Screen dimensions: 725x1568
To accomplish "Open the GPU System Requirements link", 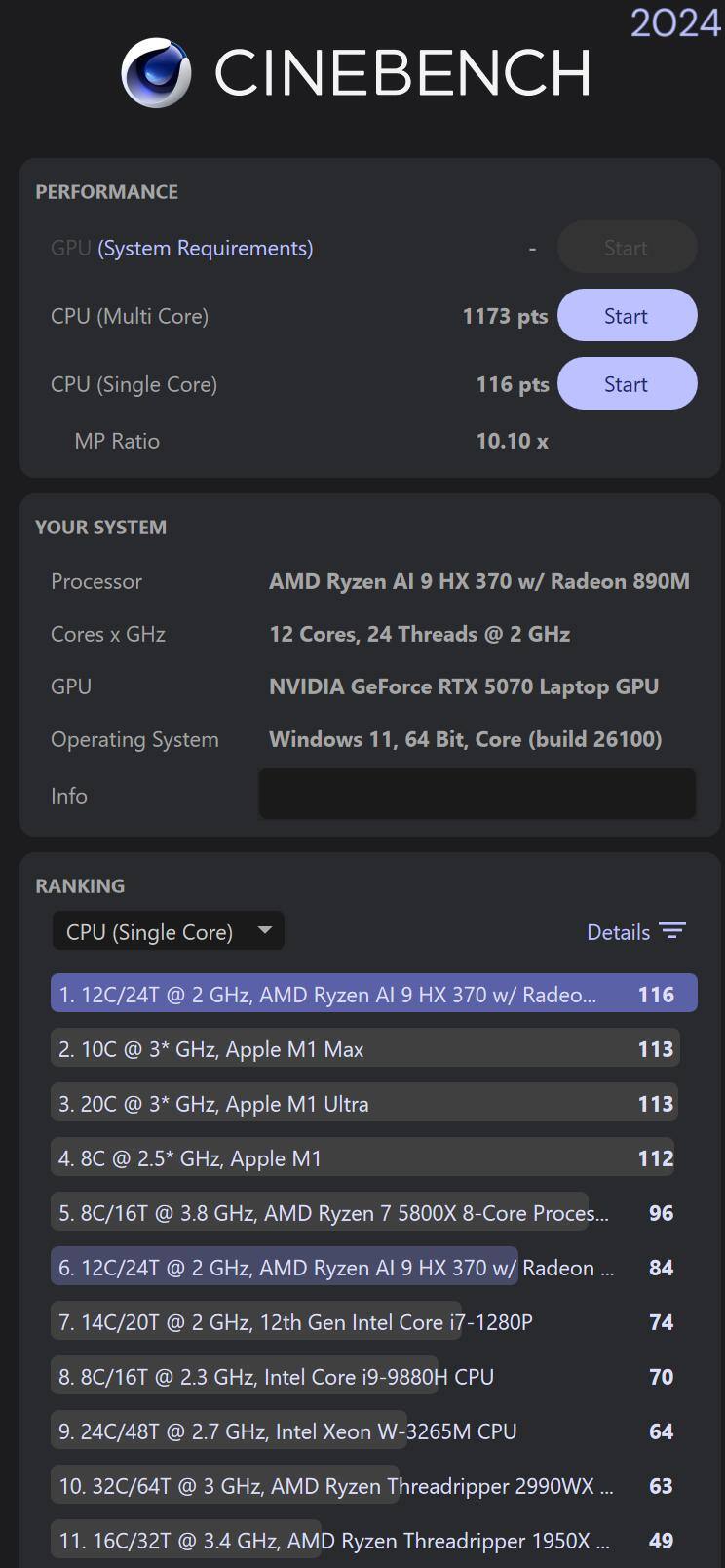I will tap(205, 248).
